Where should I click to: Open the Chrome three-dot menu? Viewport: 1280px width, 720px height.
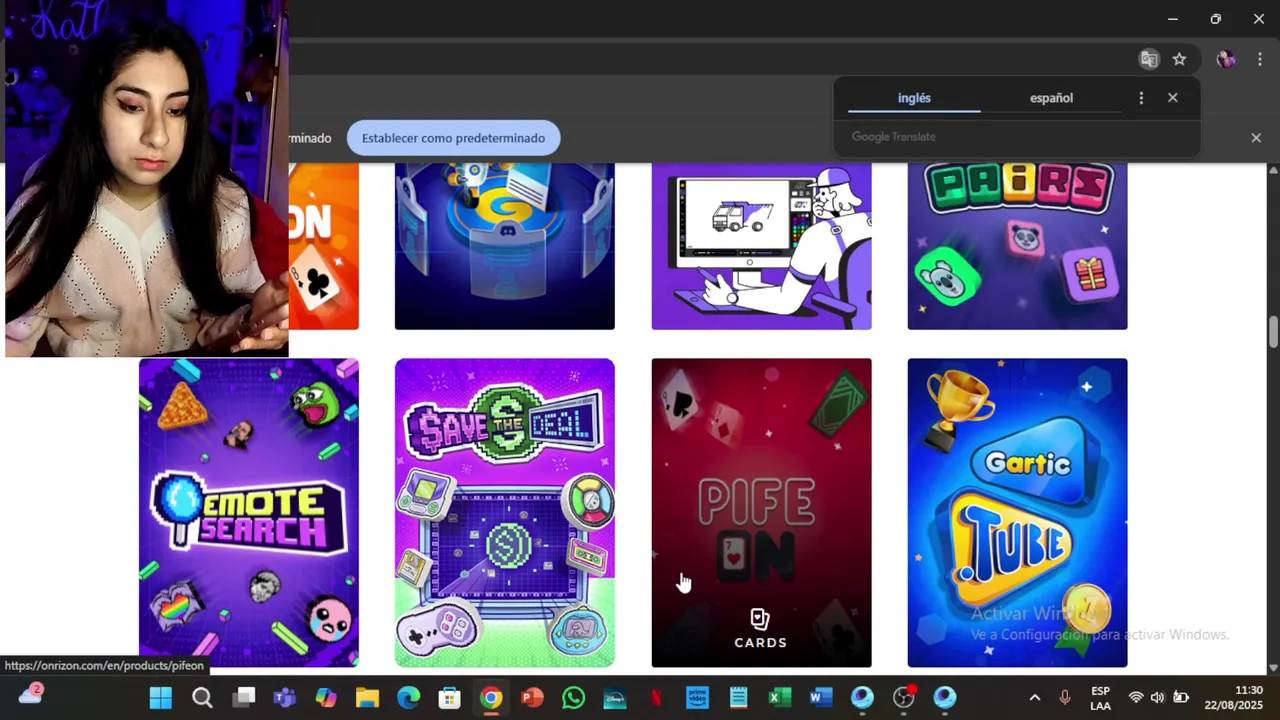1259,59
